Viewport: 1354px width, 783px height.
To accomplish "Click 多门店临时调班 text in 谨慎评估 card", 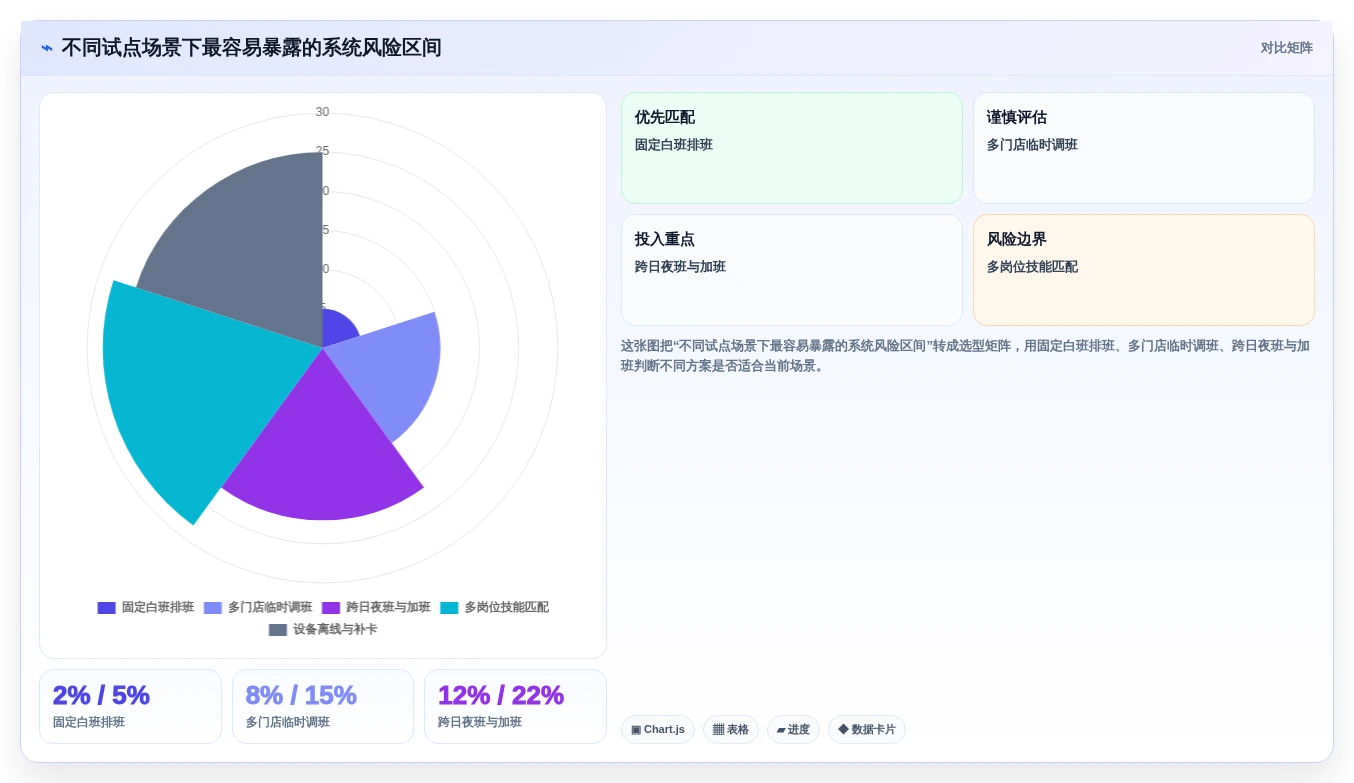I will click(x=1032, y=145).
